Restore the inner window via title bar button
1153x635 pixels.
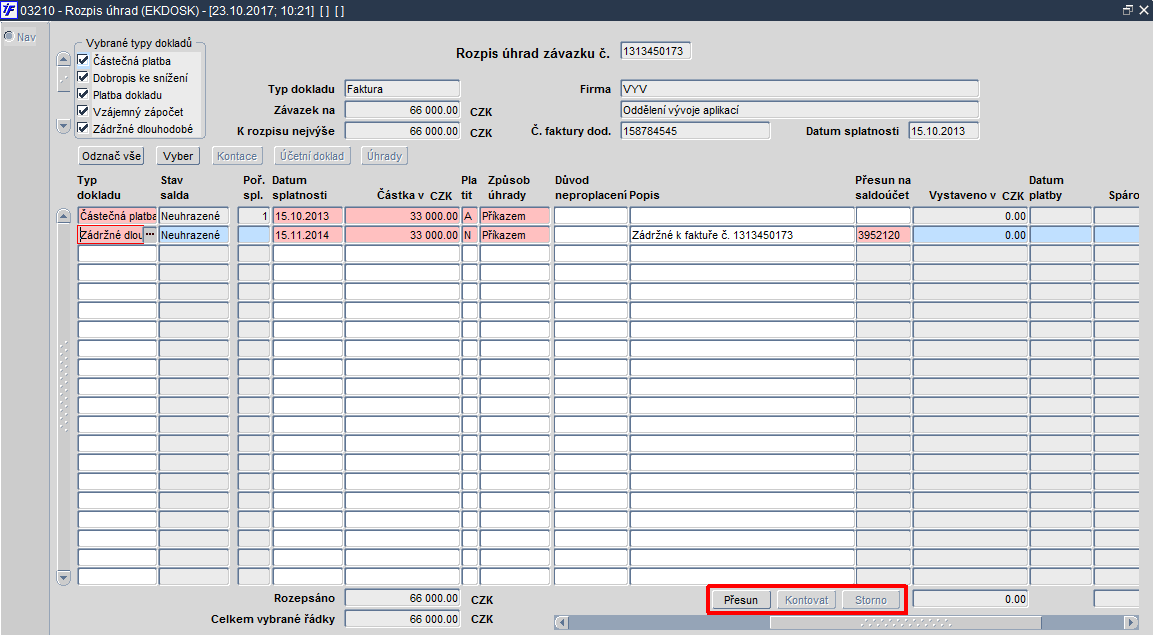coord(1128,10)
